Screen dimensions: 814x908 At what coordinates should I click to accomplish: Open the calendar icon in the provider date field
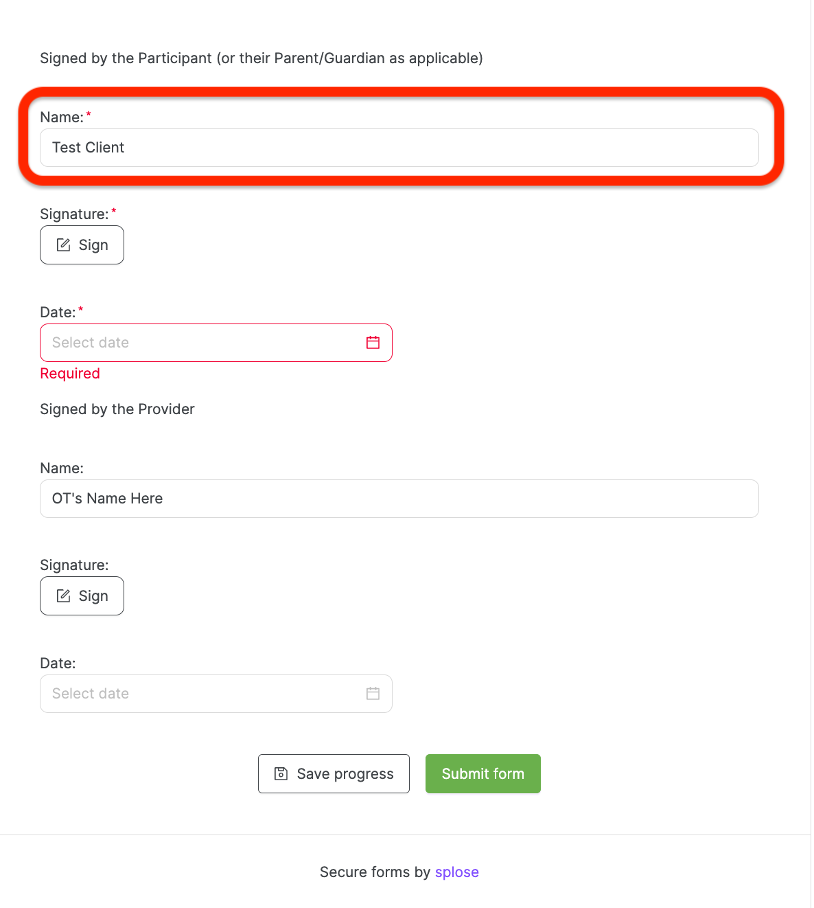373,693
